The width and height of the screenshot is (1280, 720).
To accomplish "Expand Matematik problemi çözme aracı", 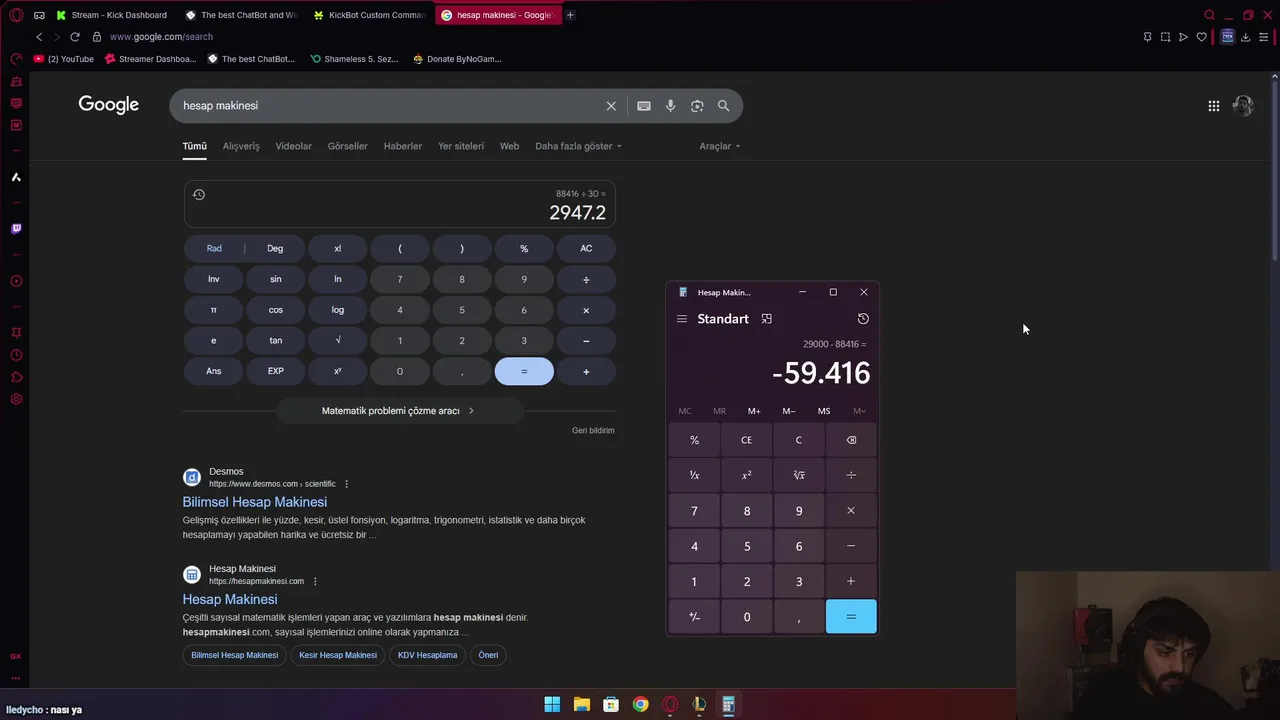I will click(398, 411).
